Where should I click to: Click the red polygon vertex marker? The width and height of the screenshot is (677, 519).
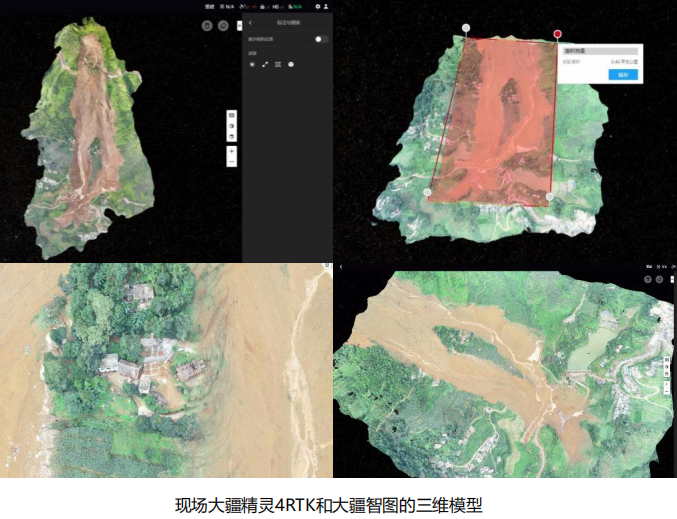(x=558, y=34)
